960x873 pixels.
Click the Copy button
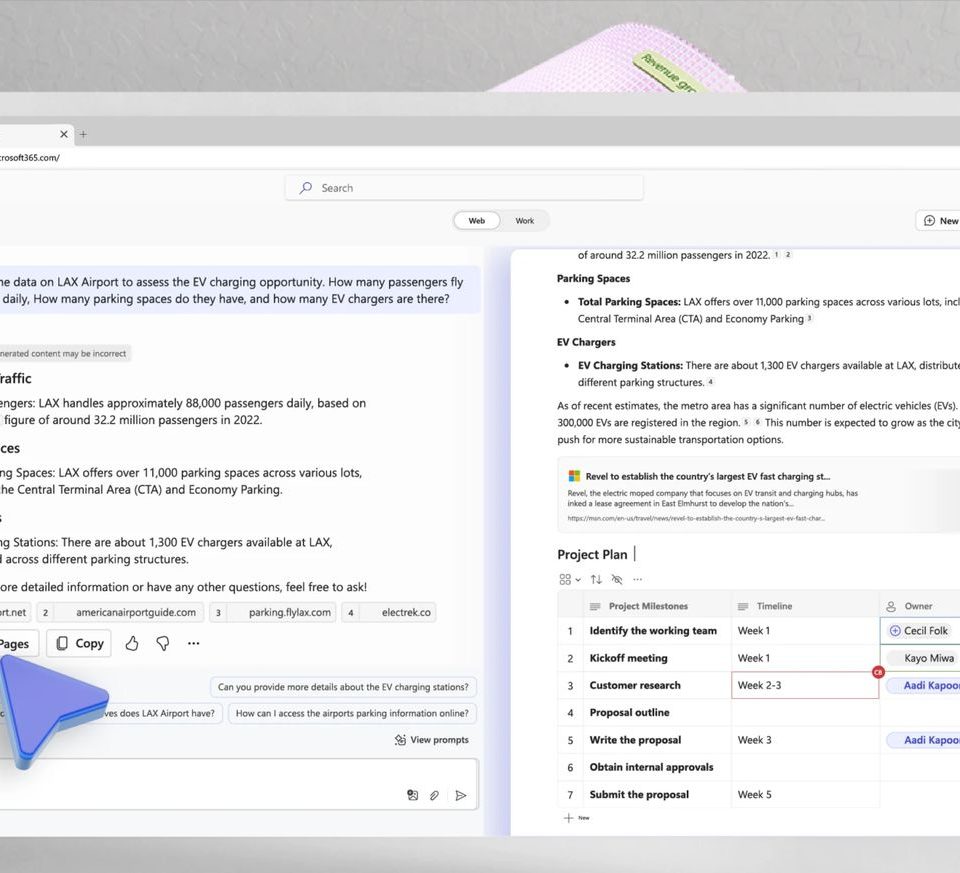[79, 644]
